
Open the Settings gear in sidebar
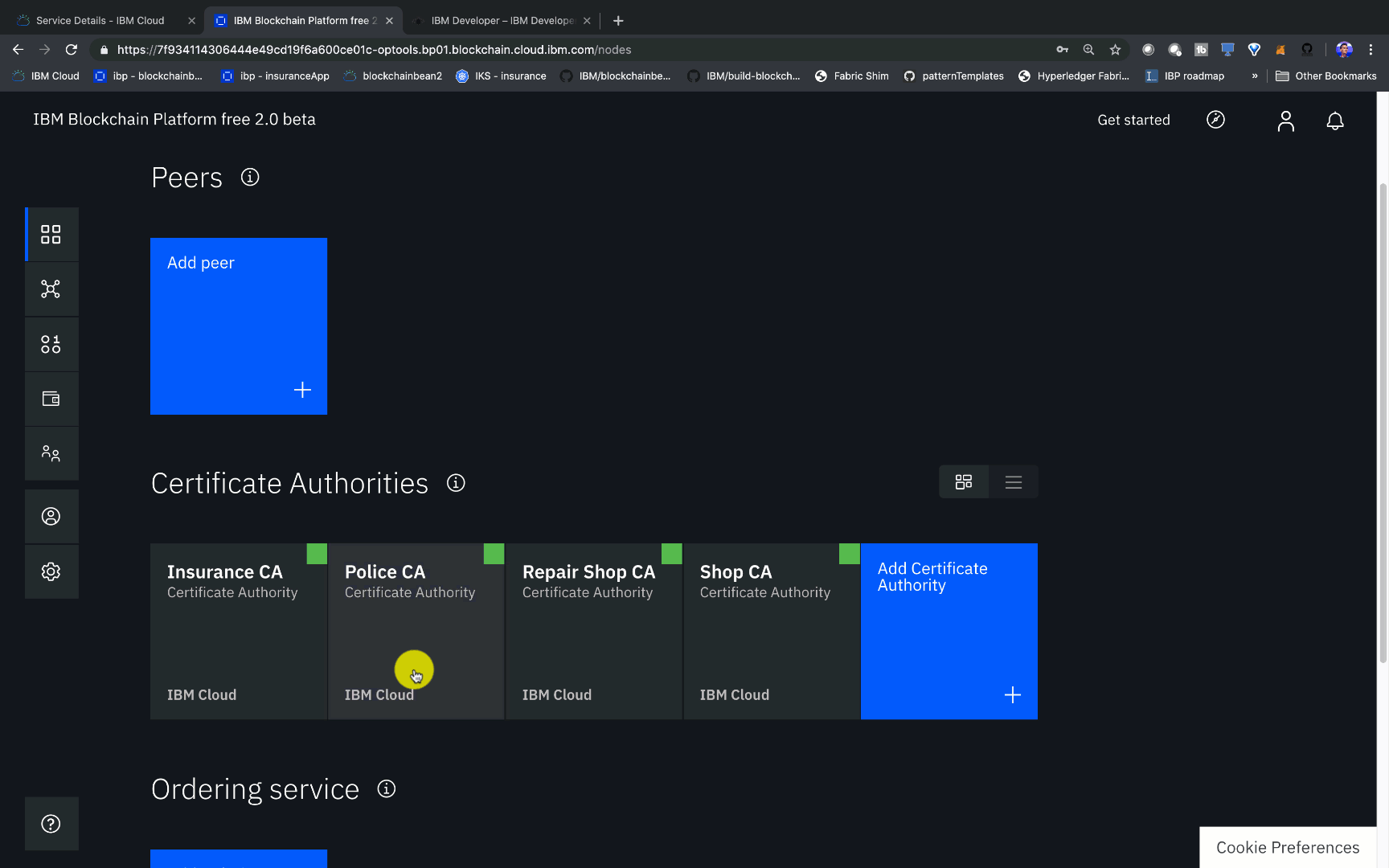pyautogui.click(x=51, y=571)
